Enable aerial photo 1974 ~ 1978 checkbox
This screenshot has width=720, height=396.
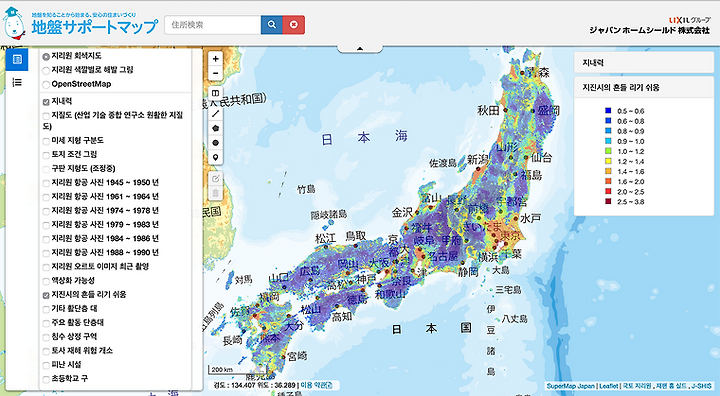tap(46, 211)
